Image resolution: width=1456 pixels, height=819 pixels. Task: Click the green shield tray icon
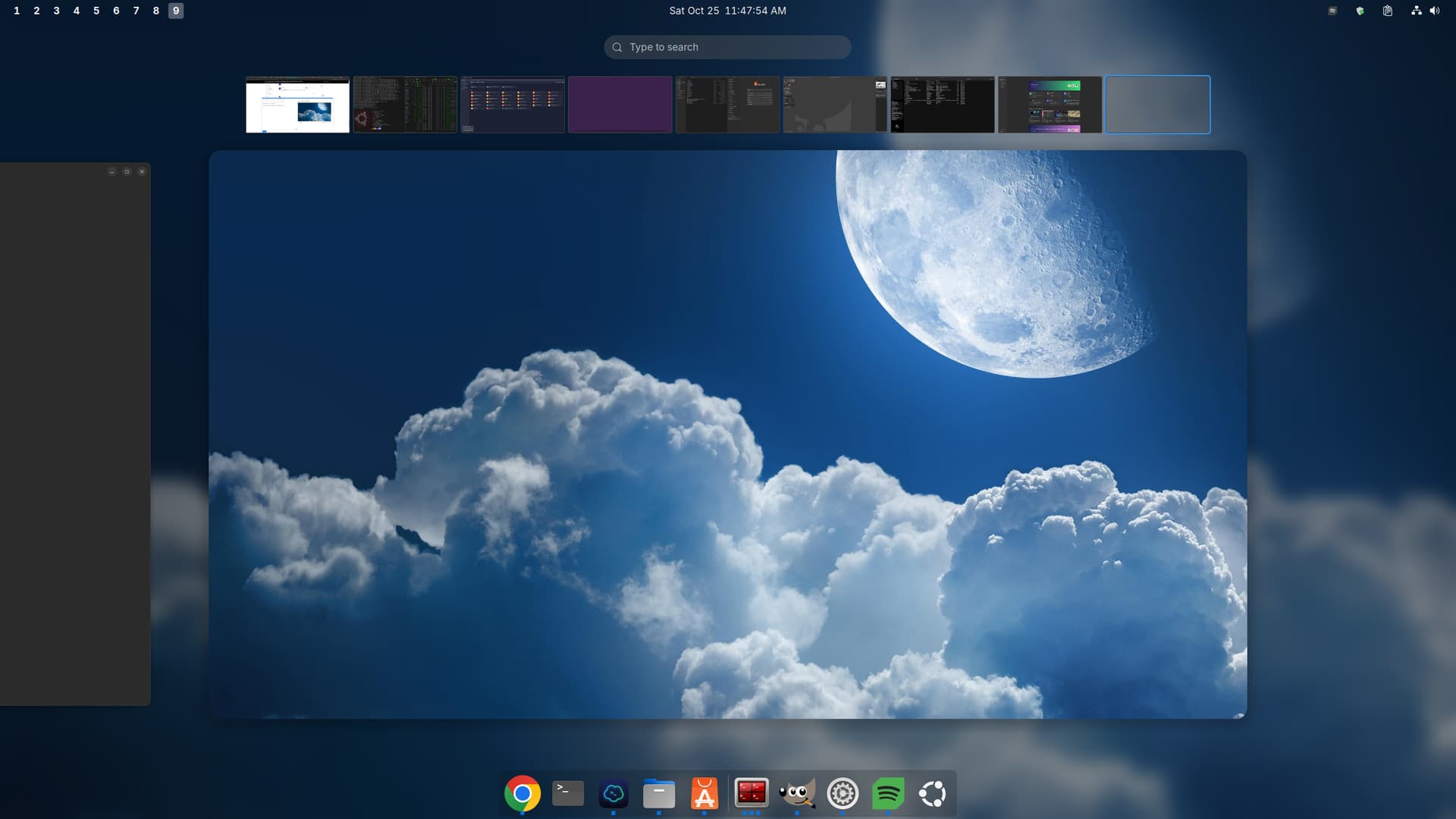pyautogui.click(x=1360, y=11)
